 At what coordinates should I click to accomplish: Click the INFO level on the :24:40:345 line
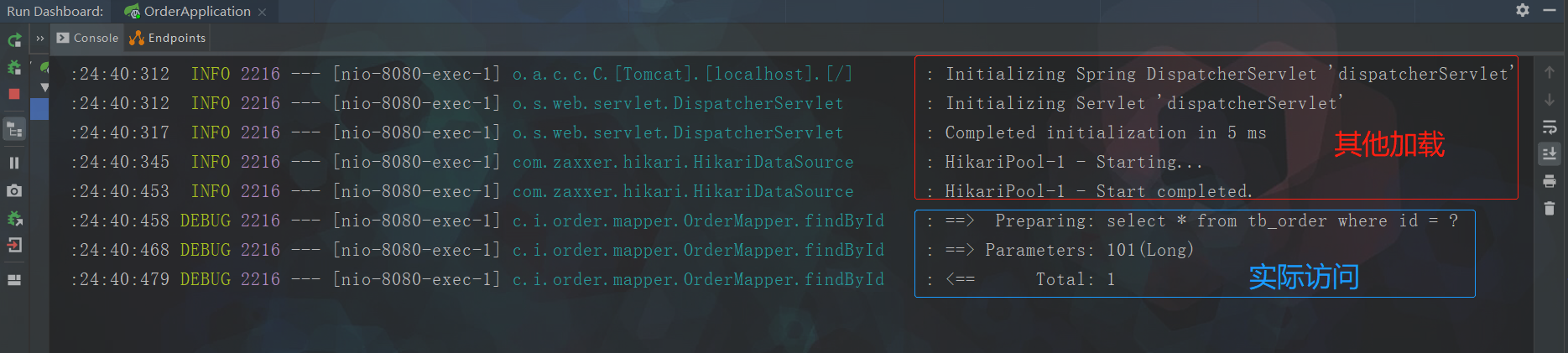pos(211,162)
